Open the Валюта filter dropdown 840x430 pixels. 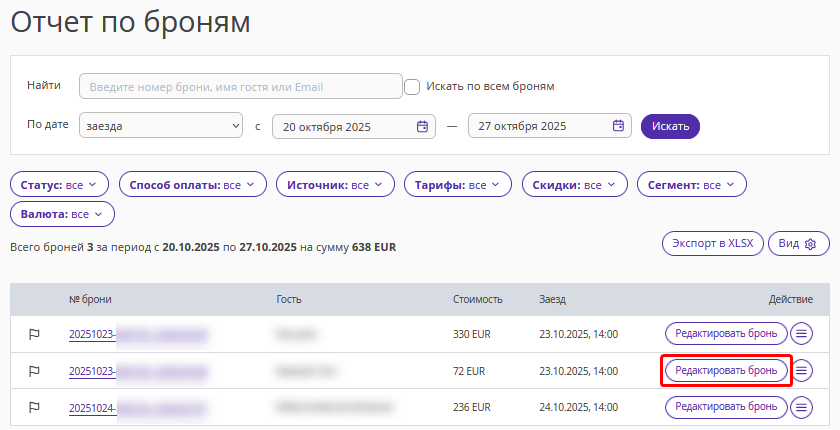point(62,214)
